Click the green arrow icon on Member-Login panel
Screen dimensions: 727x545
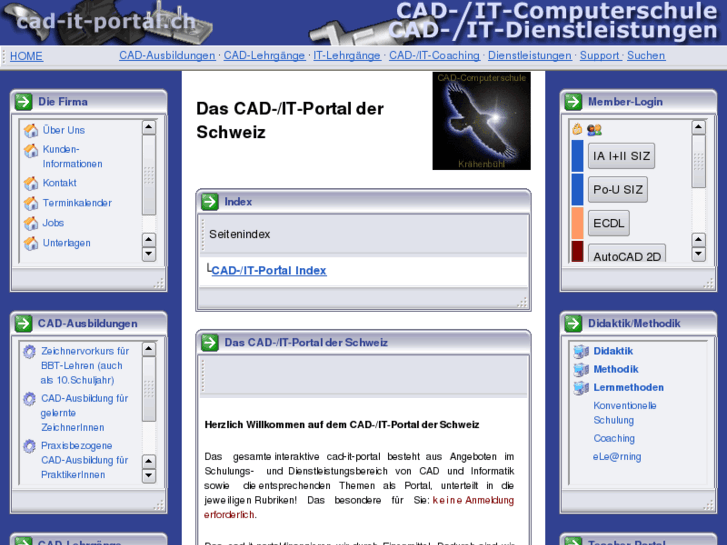coord(573,102)
